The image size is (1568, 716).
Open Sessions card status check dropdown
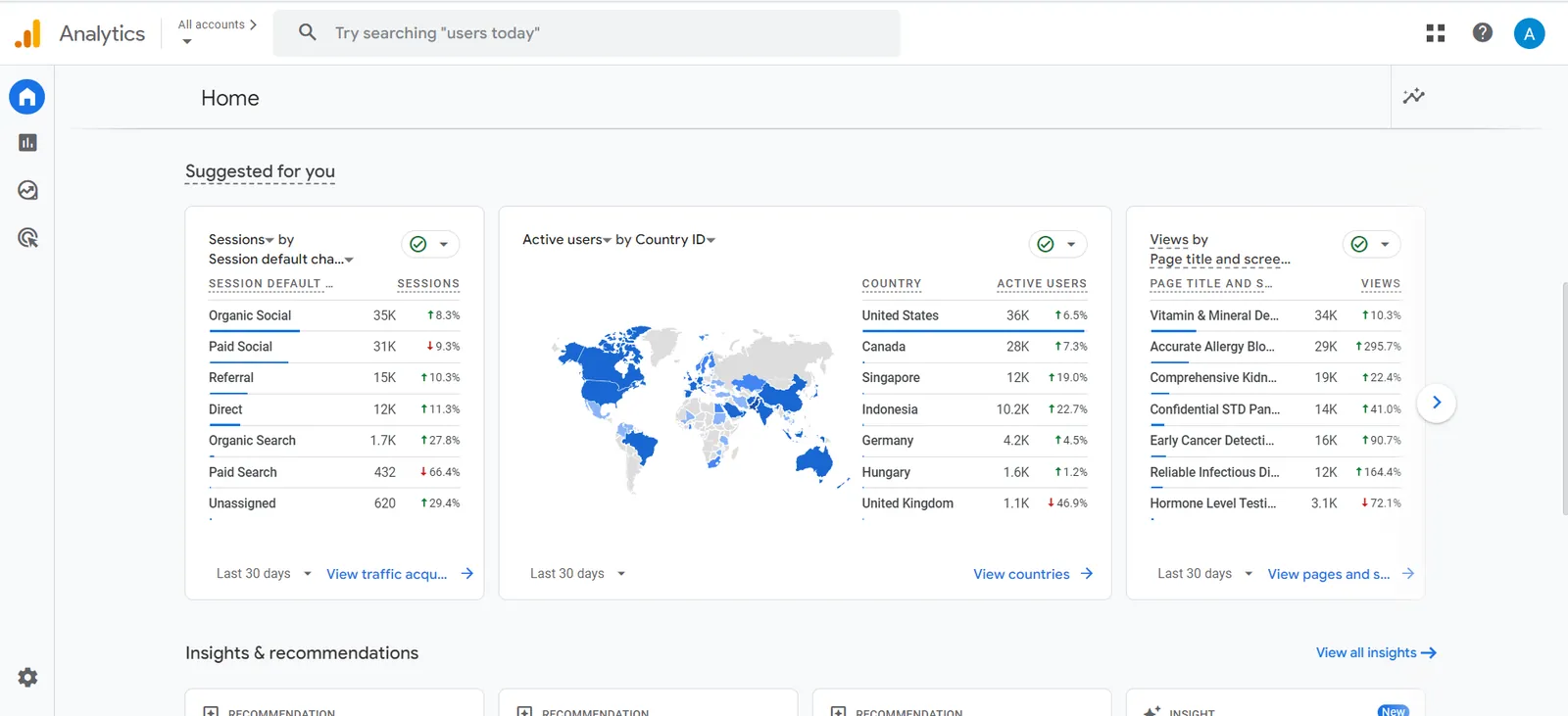(430, 244)
